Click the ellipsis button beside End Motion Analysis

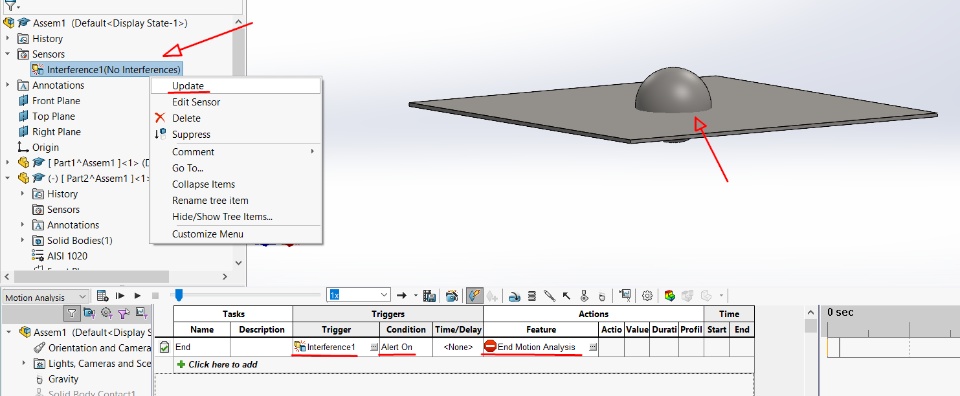(x=593, y=347)
